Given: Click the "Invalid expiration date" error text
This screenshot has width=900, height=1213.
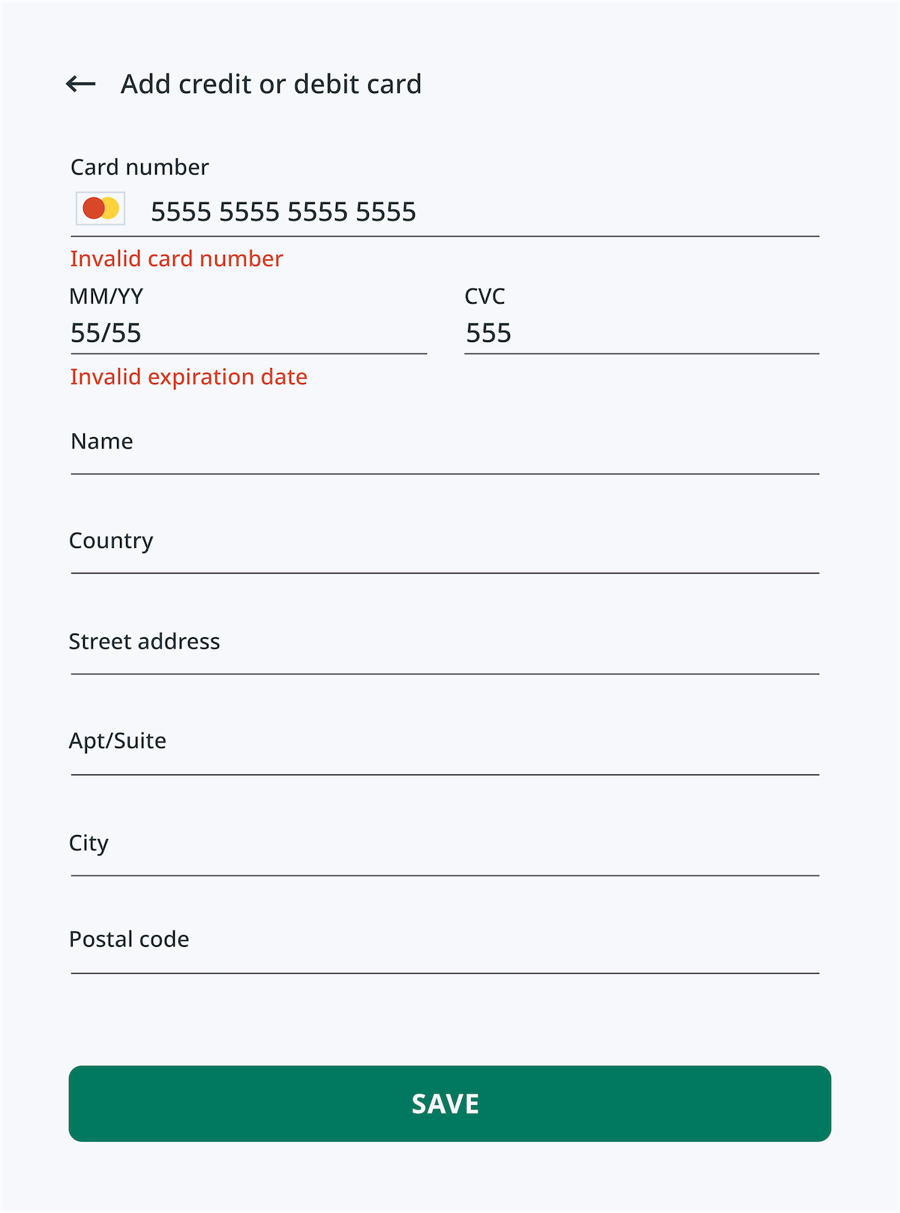Looking at the screenshot, I should click(x=189, y=377).
